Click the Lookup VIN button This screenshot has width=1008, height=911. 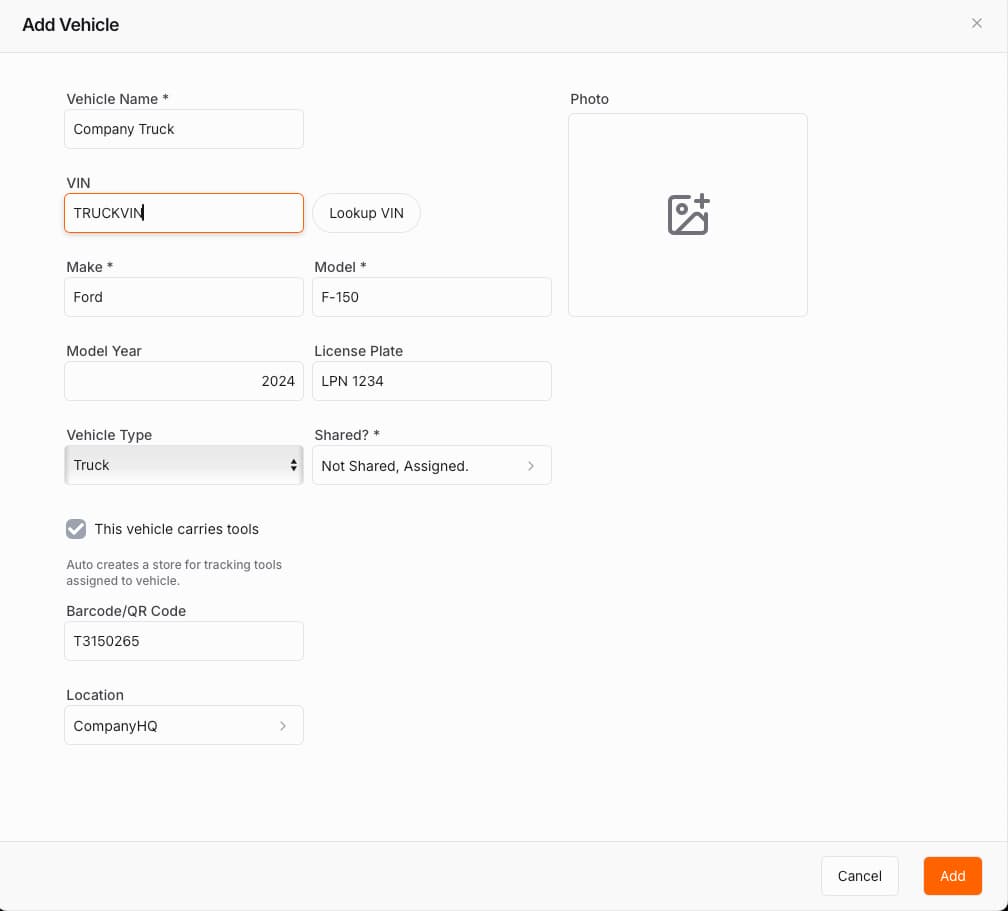[366, 213]
